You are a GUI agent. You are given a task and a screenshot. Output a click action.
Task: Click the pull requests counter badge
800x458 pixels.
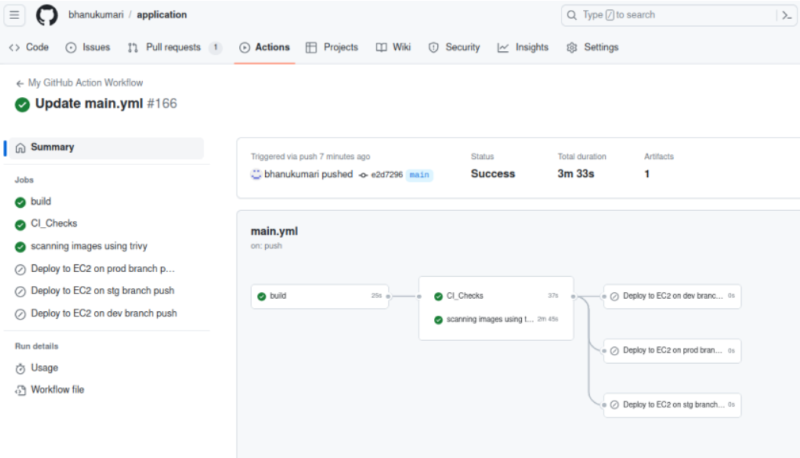click(x=215, y=47)
